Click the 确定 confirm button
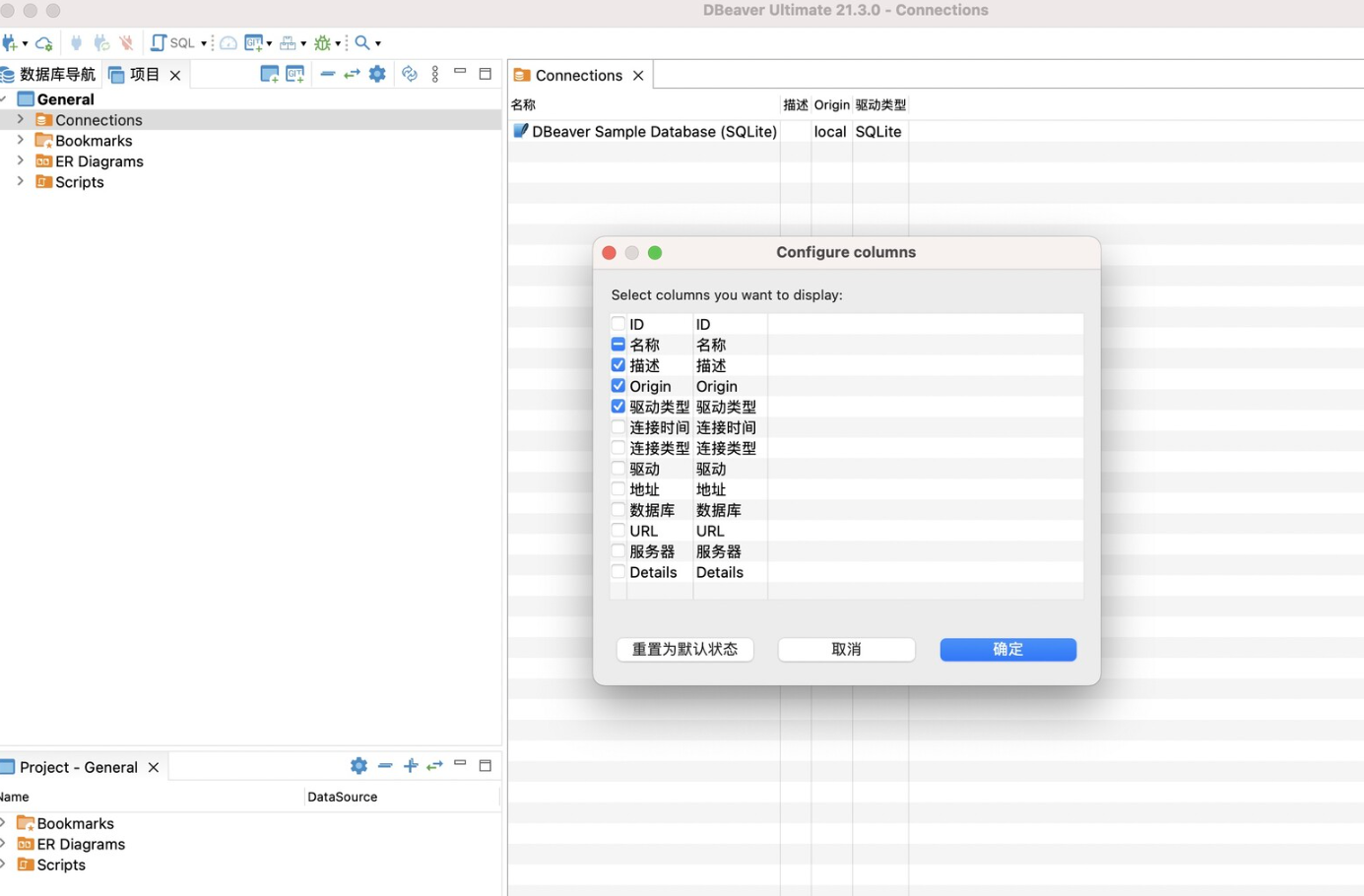 1007,650
